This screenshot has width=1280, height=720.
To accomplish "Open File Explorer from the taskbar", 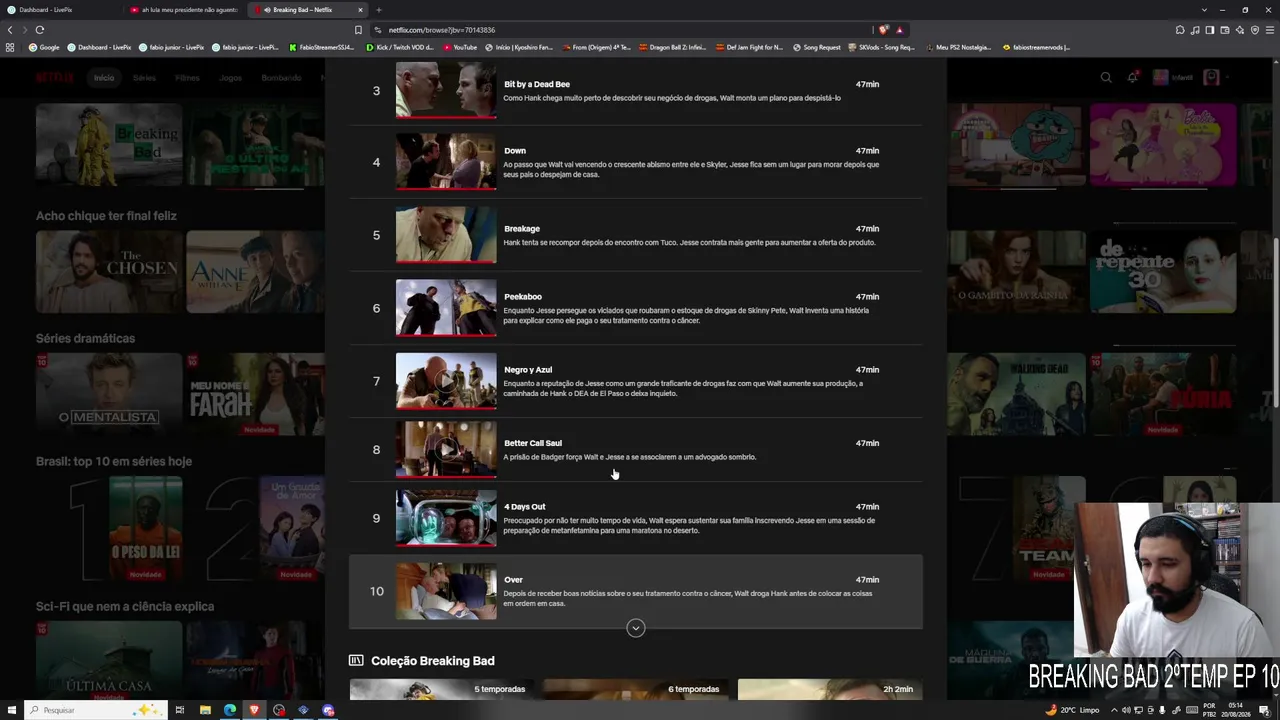I will [205, 710].
